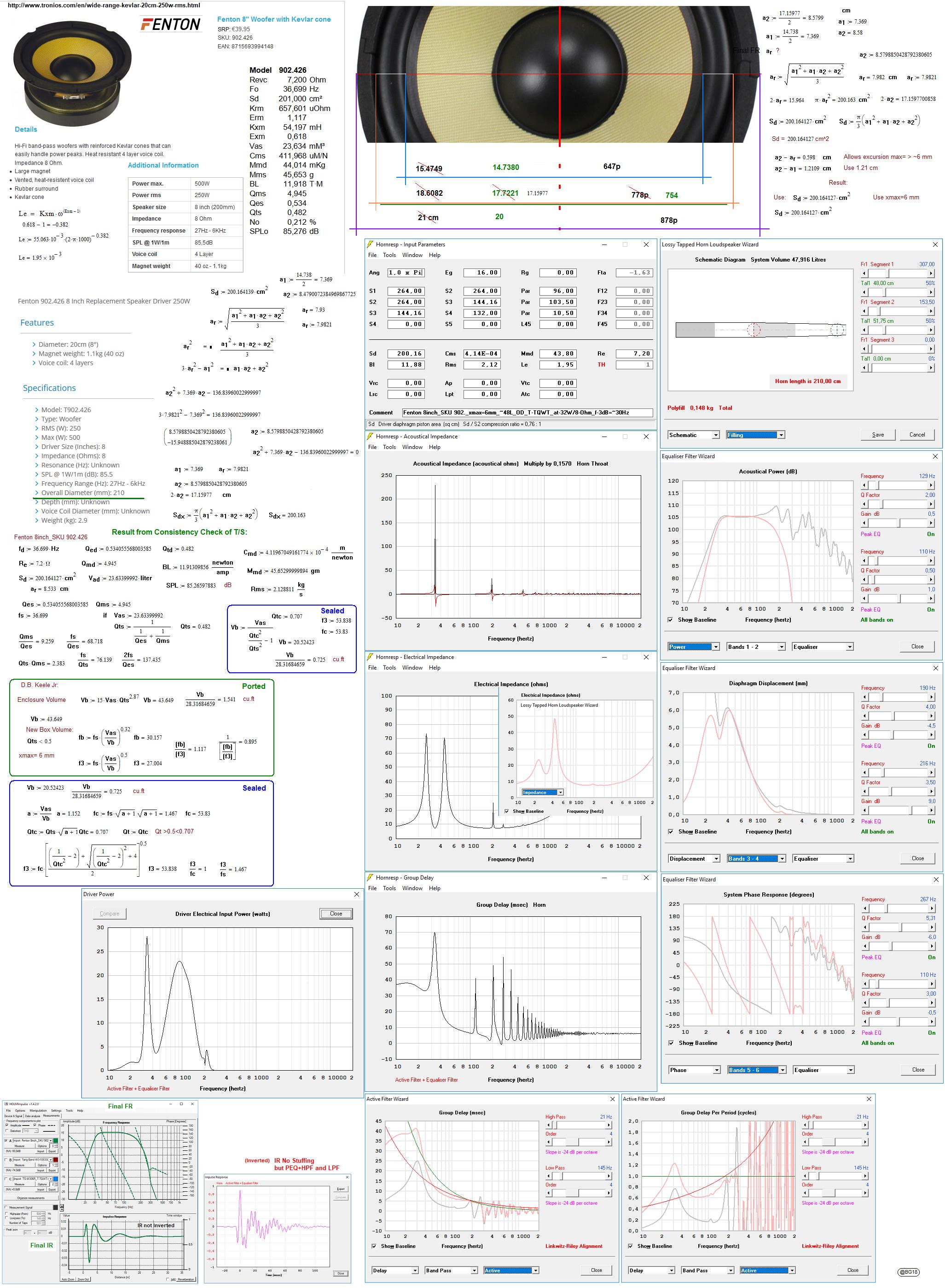
Task: Click right arrow of Fr1 Segment 2 slider
Action: pos(931,311)
